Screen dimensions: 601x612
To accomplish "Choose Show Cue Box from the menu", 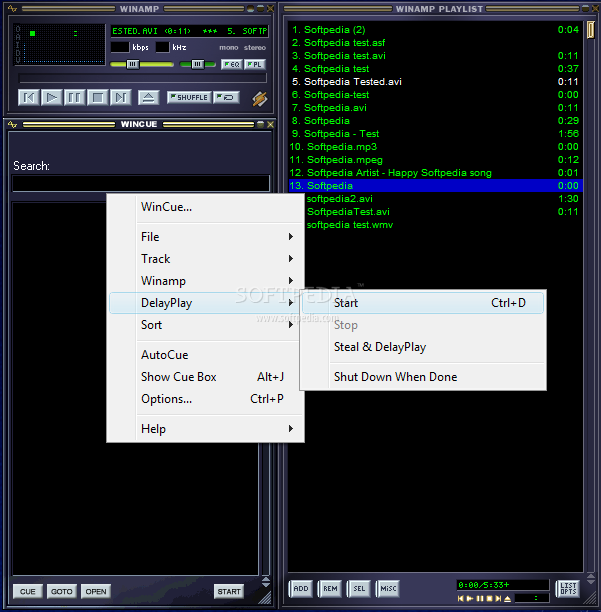I will coord(205,377).
